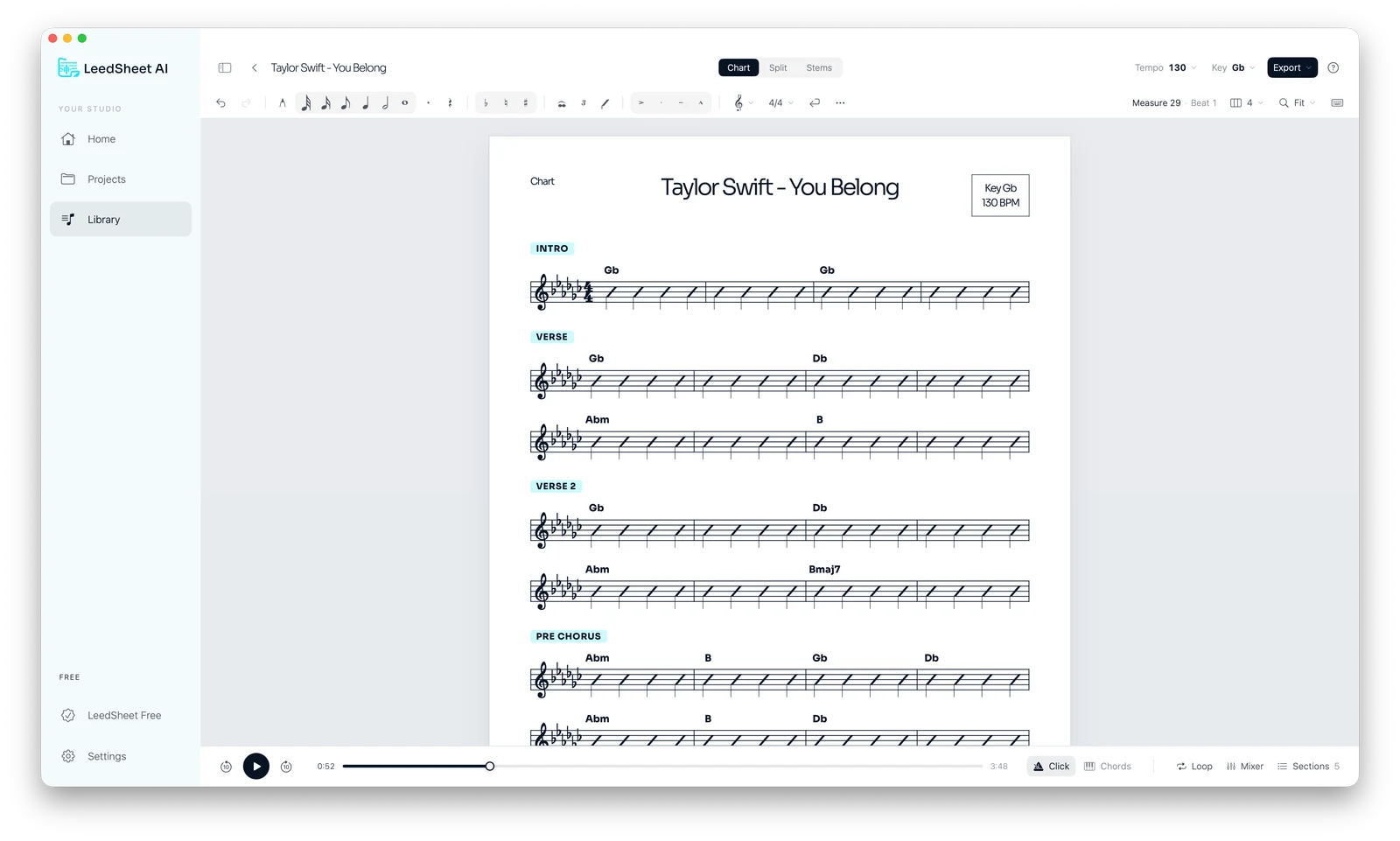Apply the flat accidental

(486, 103)
